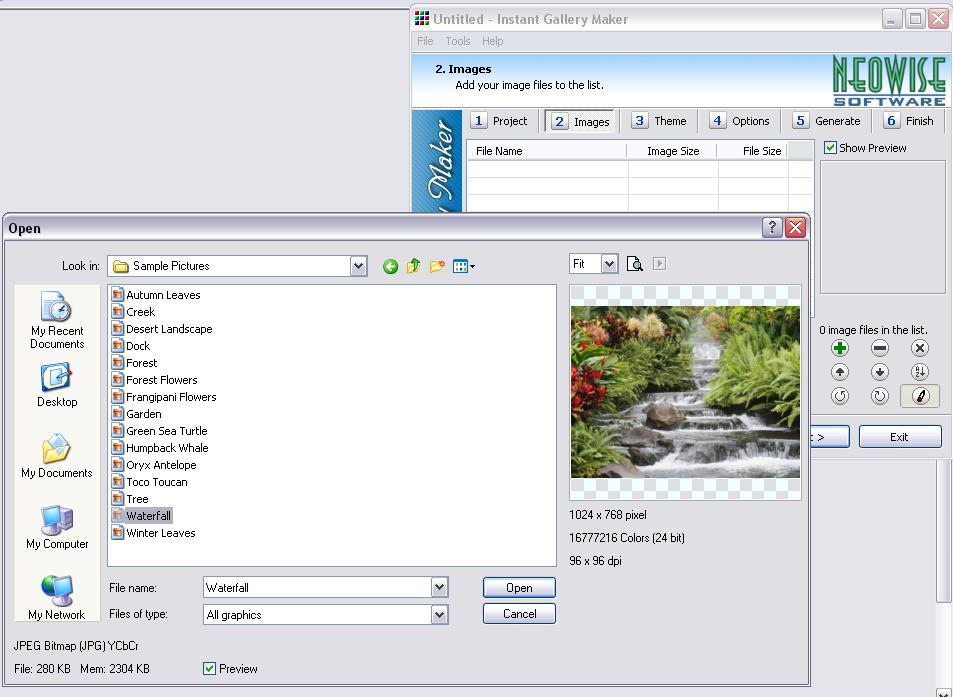Image resolution: width=953 pixels, height=697 pixels.
Task: Click the Remove all X icon
Action: [x=920, y=348]
